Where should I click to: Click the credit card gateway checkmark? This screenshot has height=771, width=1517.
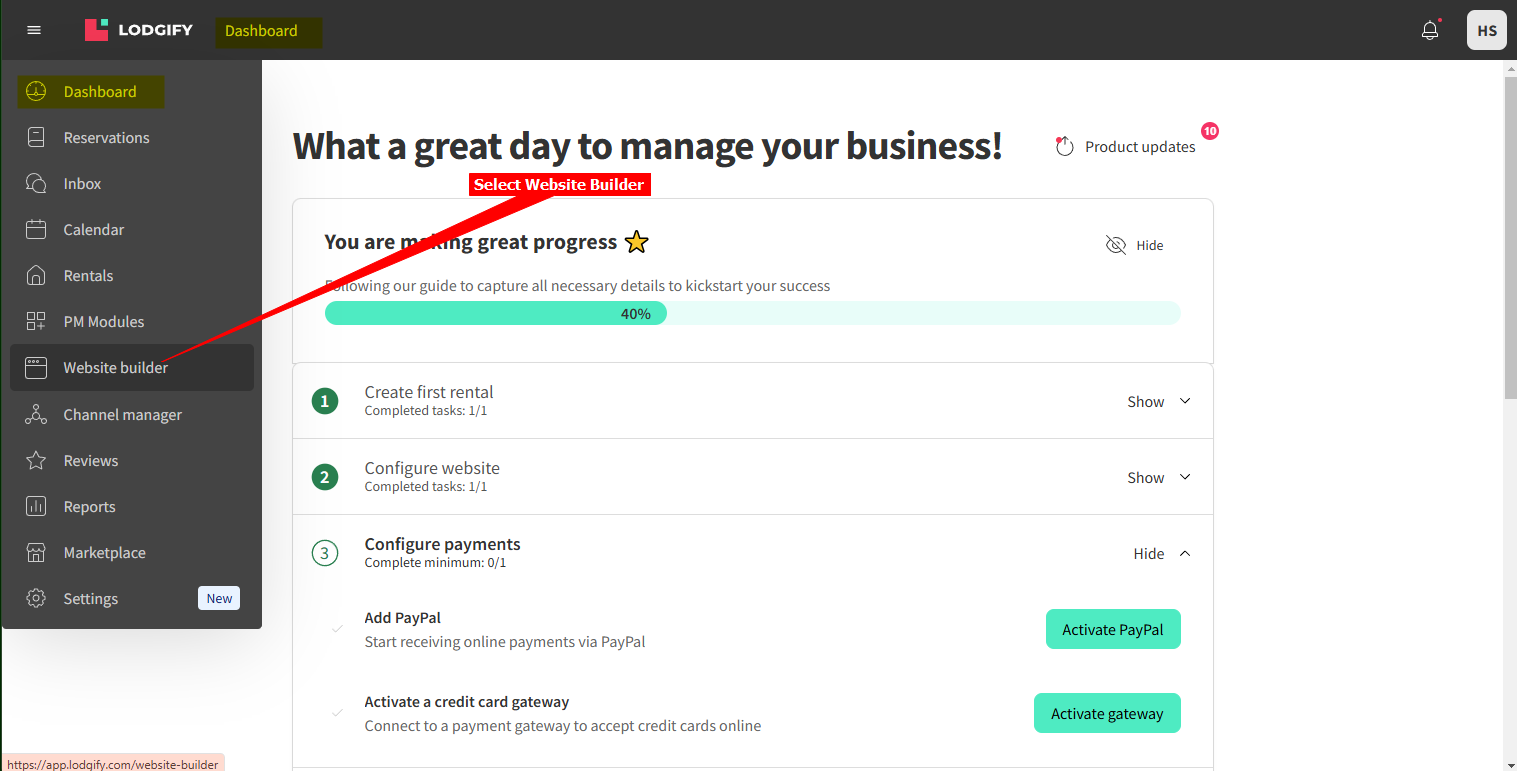[x=337, y=713]
